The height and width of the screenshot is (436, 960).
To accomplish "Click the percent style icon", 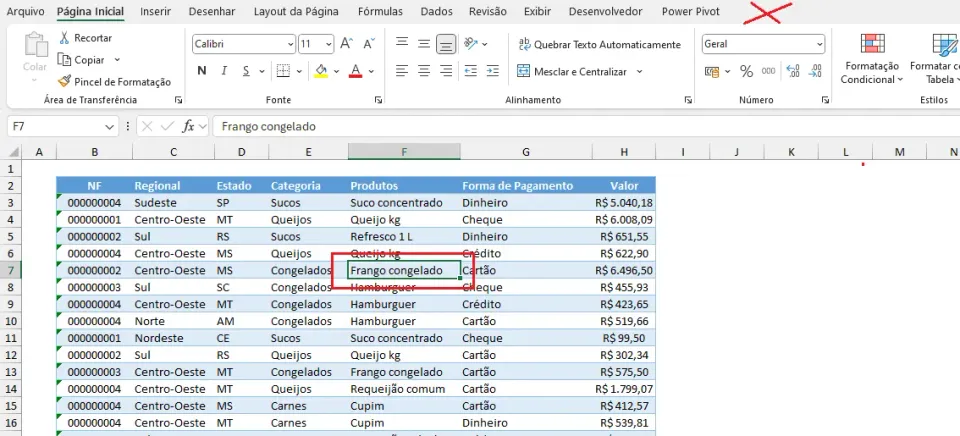I will click(746, 72).
